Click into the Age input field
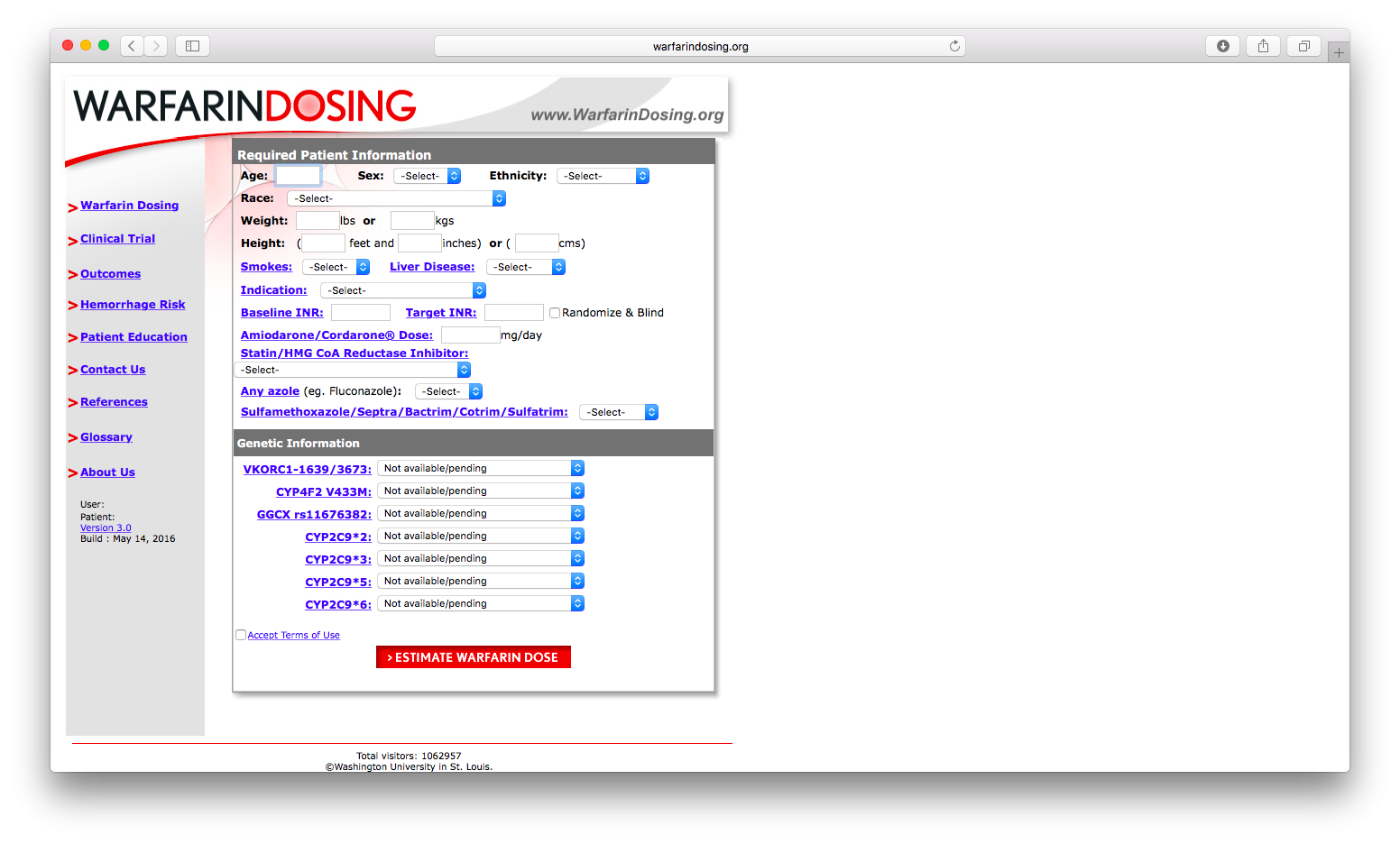This screenshot has width=1400, height=844. [x=298, y=176]
